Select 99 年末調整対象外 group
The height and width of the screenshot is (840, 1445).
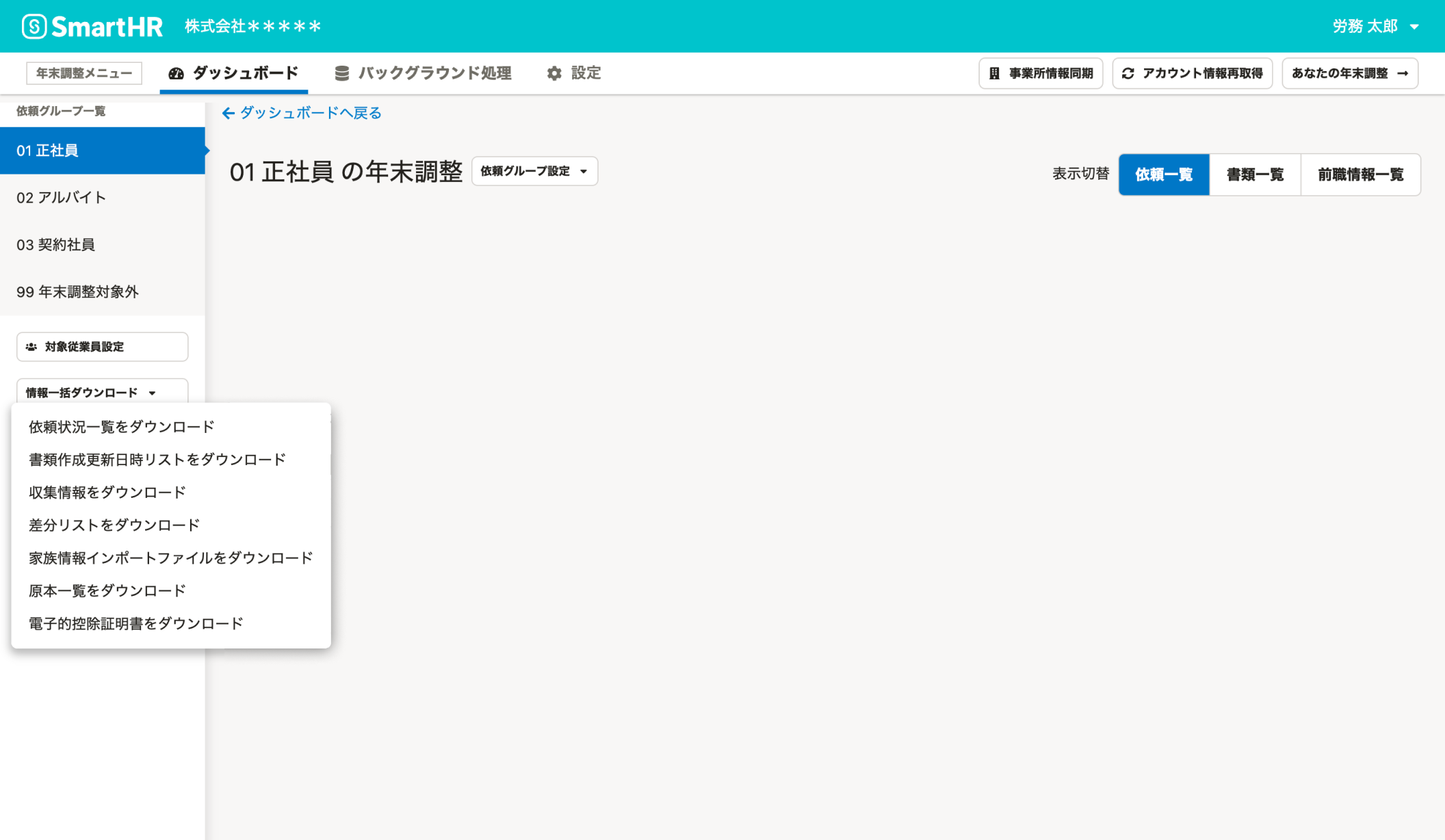coord(103,292)
